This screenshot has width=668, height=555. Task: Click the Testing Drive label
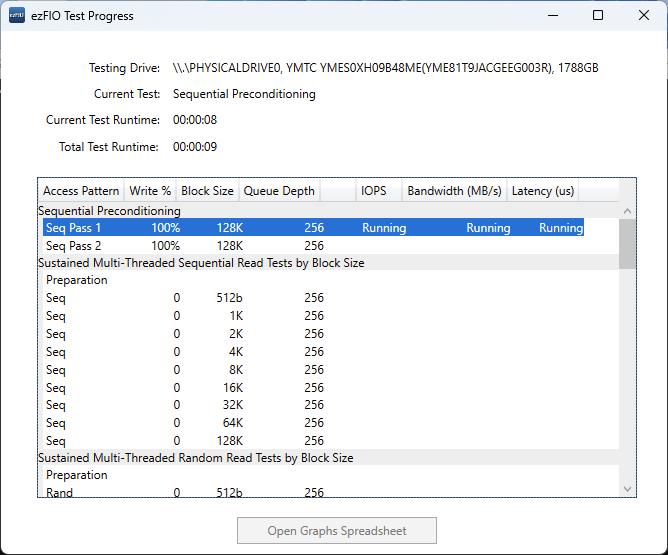pos(124,68)
